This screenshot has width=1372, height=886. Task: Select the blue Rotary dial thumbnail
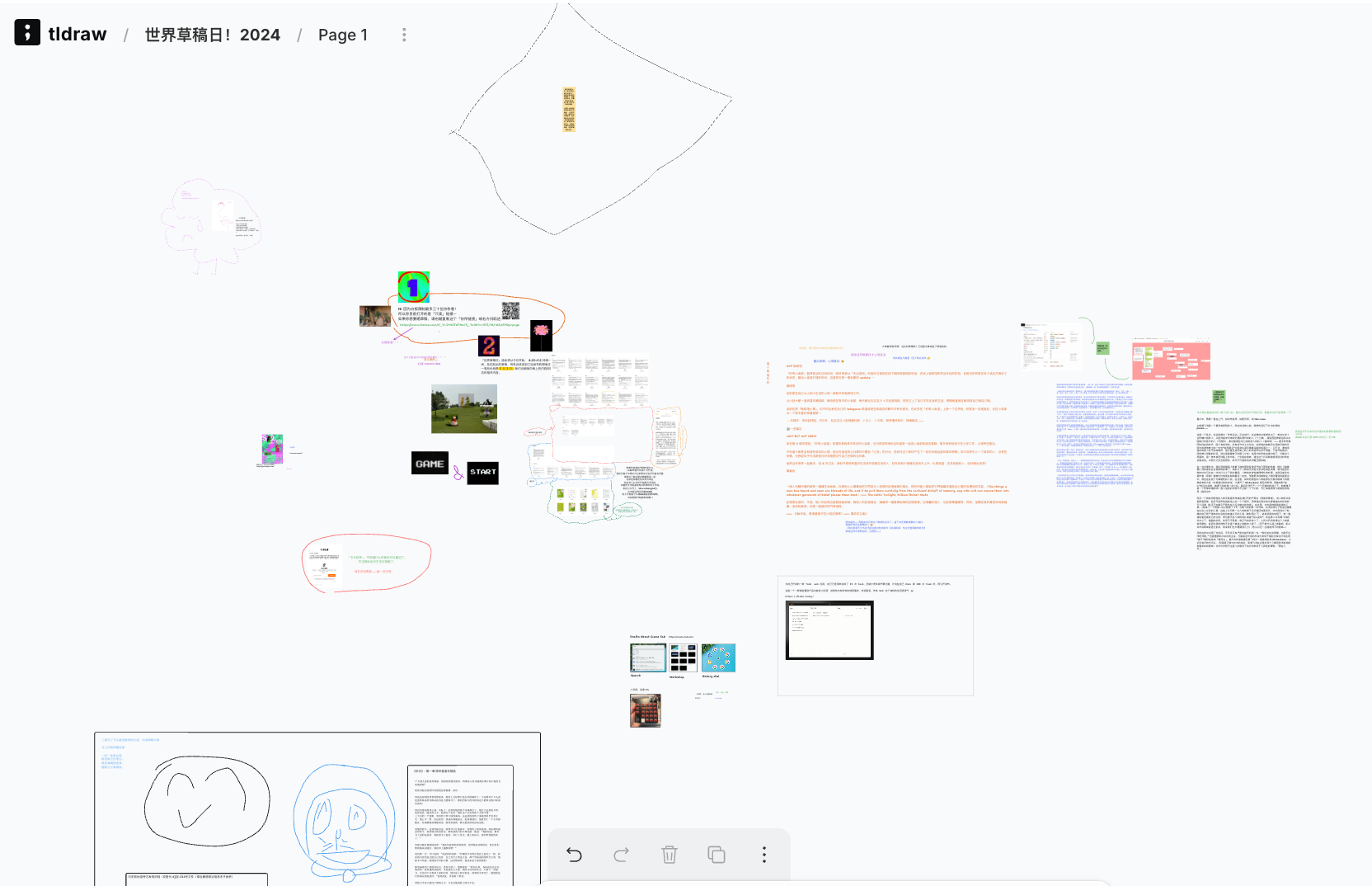point(718,658)
